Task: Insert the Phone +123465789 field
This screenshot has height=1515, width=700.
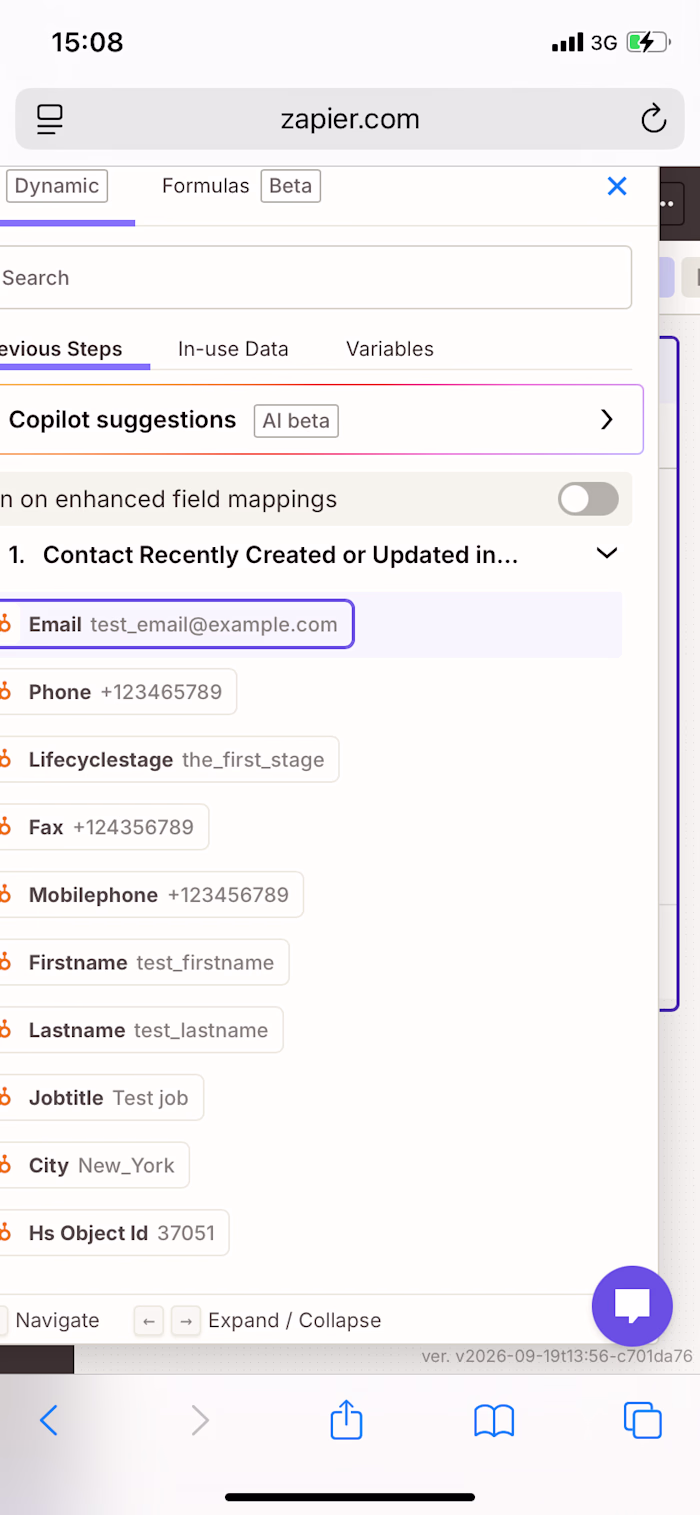Action: coord(118,692)
